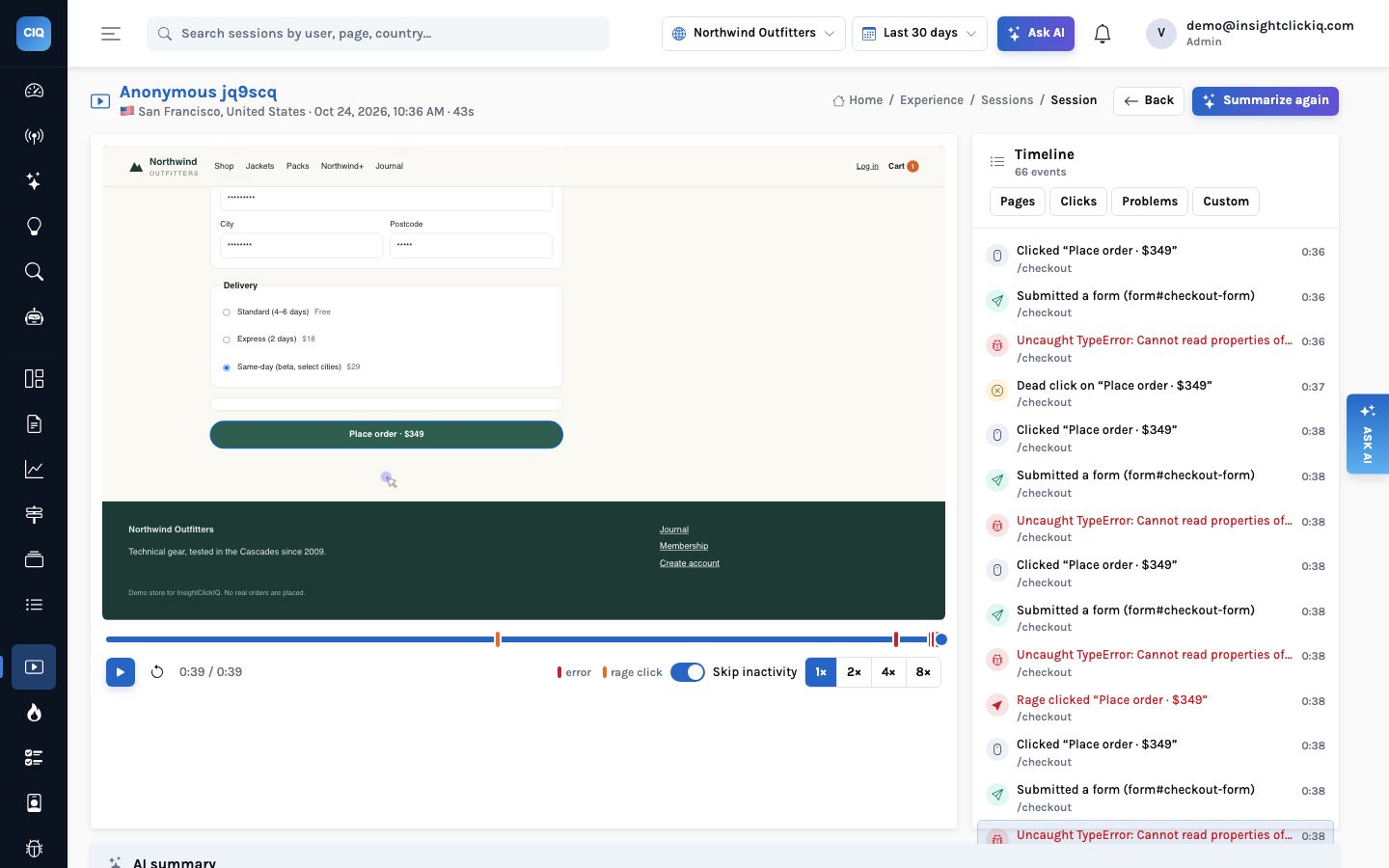Open the vertical Ask AI side tab

(1368, 433)
